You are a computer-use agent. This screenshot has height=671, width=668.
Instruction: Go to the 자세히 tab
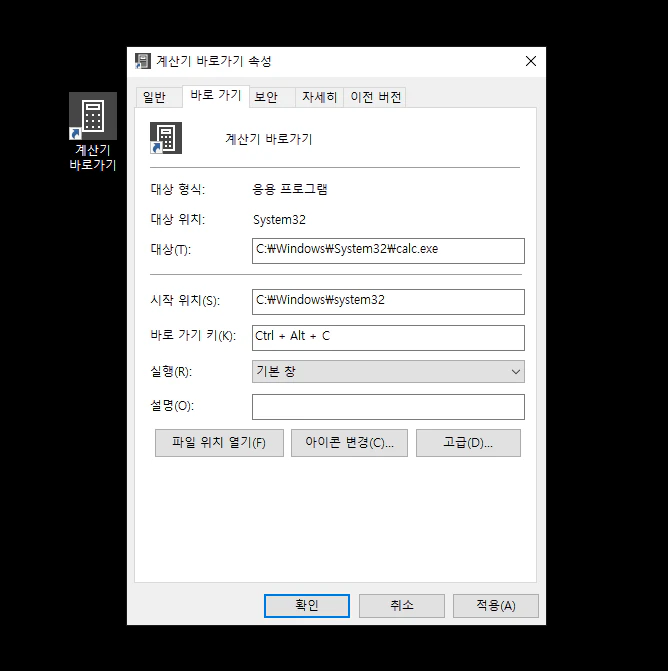click(x=319, y=97)
